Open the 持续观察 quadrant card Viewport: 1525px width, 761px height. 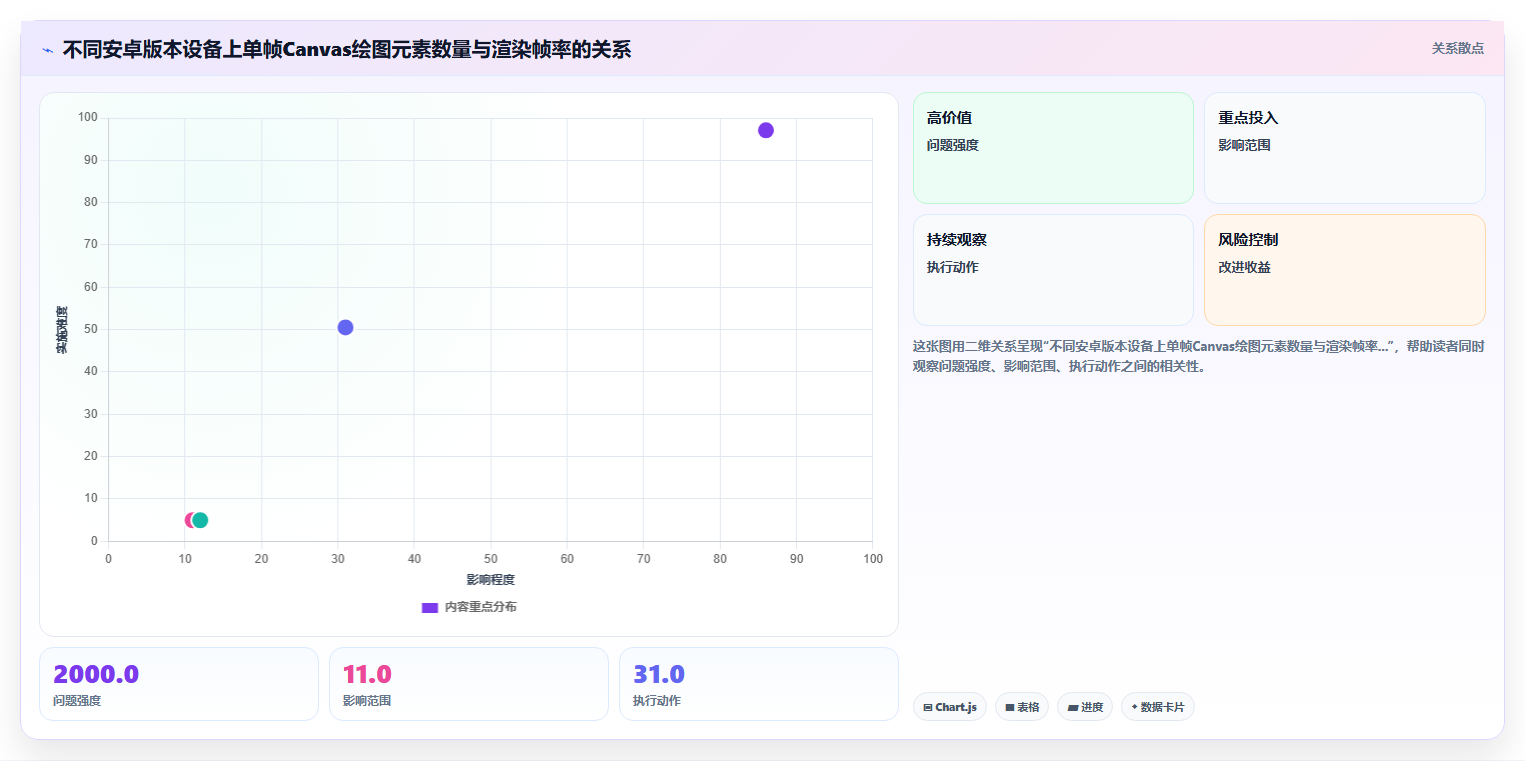pyautogui.click(x=1053, y=270)
